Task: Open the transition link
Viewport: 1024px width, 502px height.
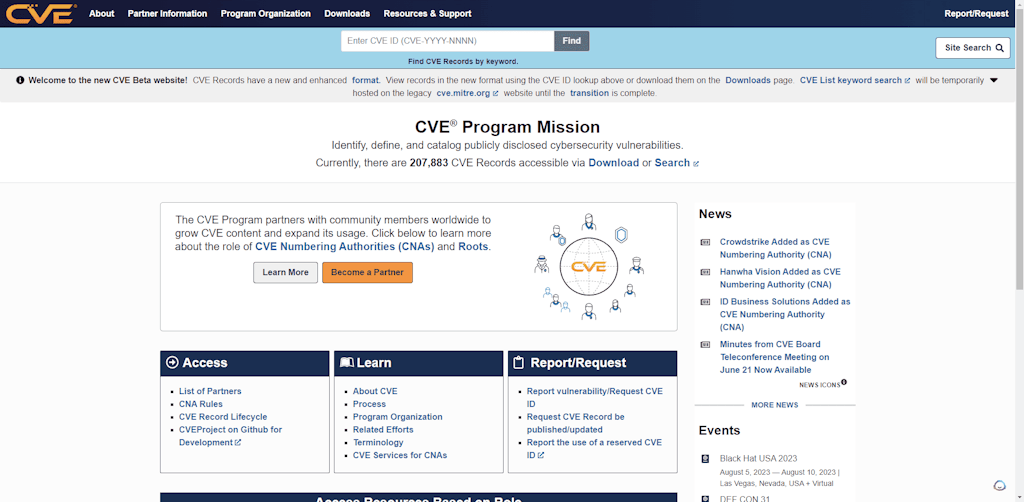Action: click(x=589, y=93)
